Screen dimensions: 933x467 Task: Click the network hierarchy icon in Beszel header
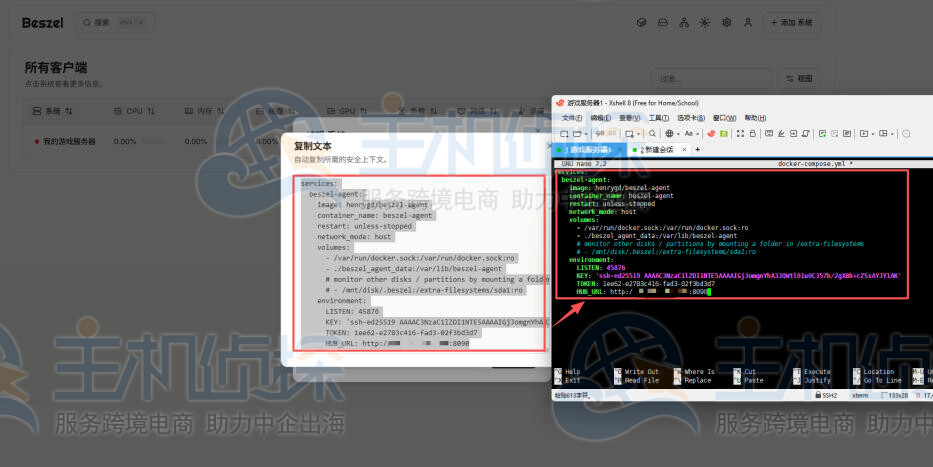click(684, 23)
